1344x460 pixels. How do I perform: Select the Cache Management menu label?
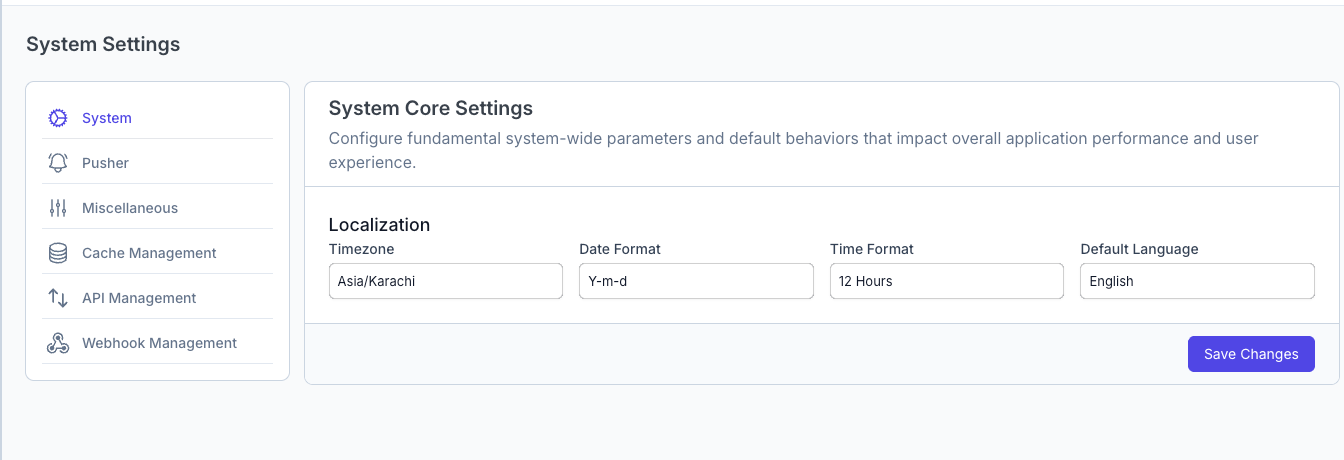pos(149,253)
